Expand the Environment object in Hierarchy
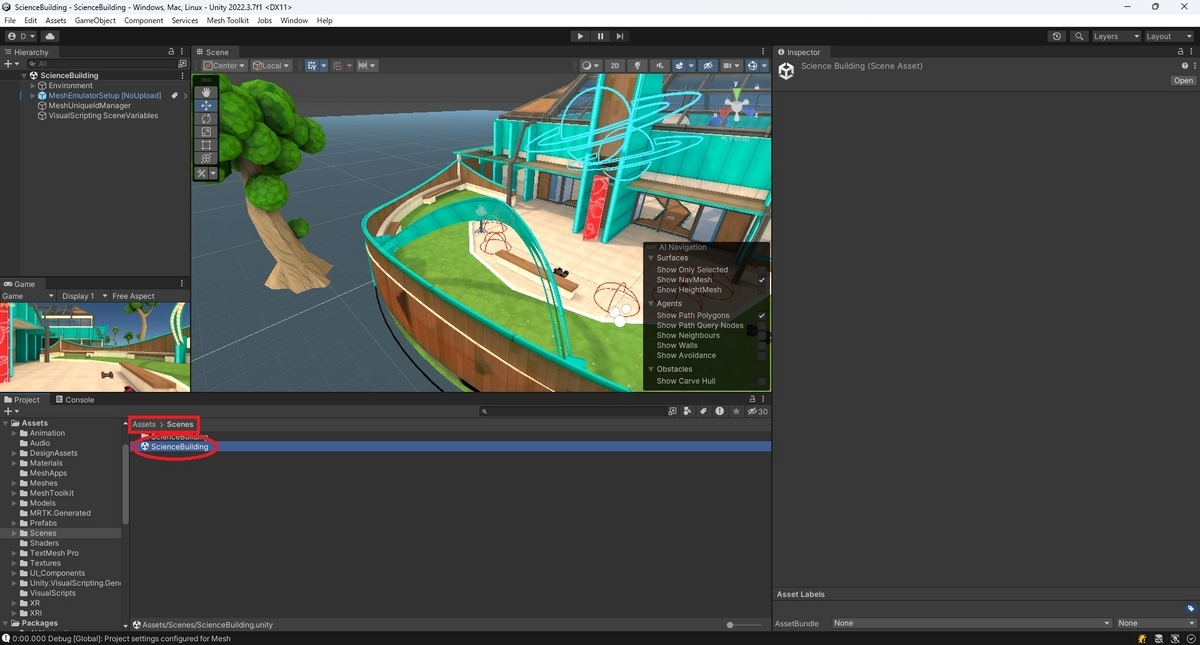The width and height of the screenshot is (1200, 645). [x=33, y=85]
